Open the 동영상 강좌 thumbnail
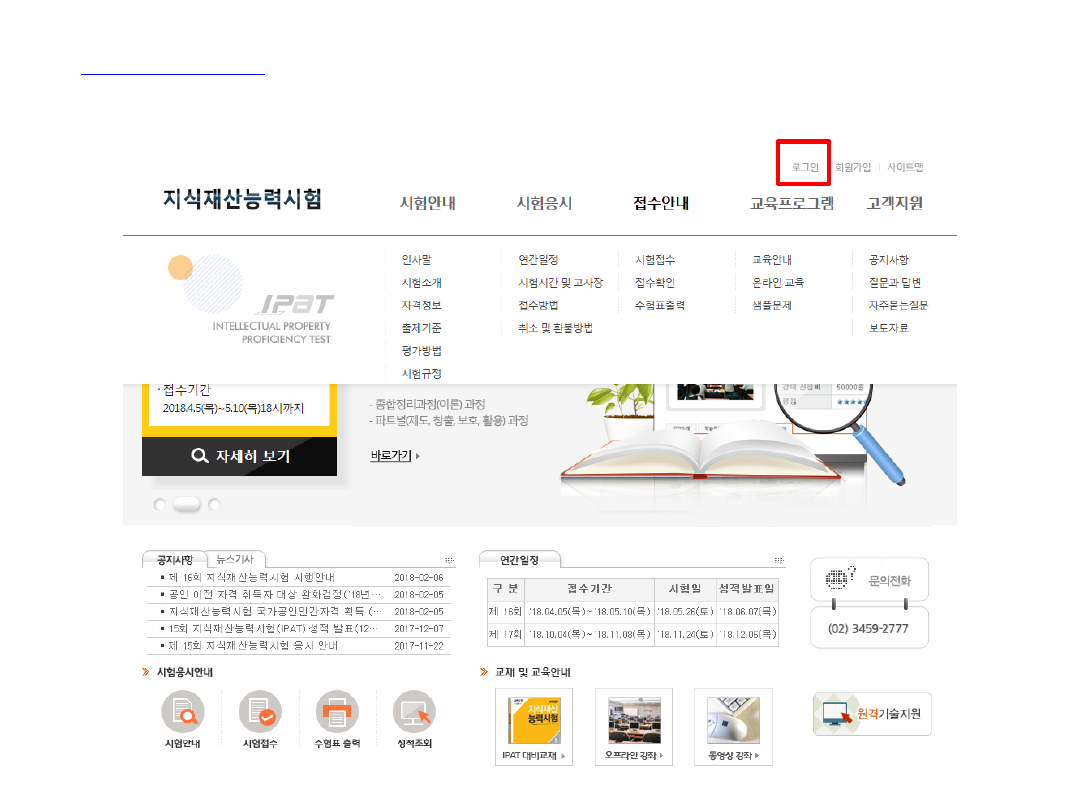Image resolution: width=1080 pixels, height=810 pixels. pos(733,719)
